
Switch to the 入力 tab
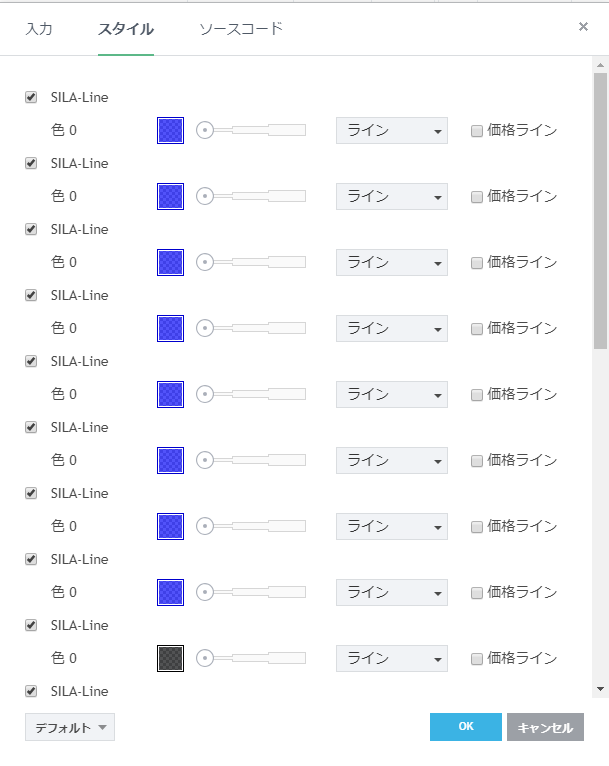click(39, 29)
